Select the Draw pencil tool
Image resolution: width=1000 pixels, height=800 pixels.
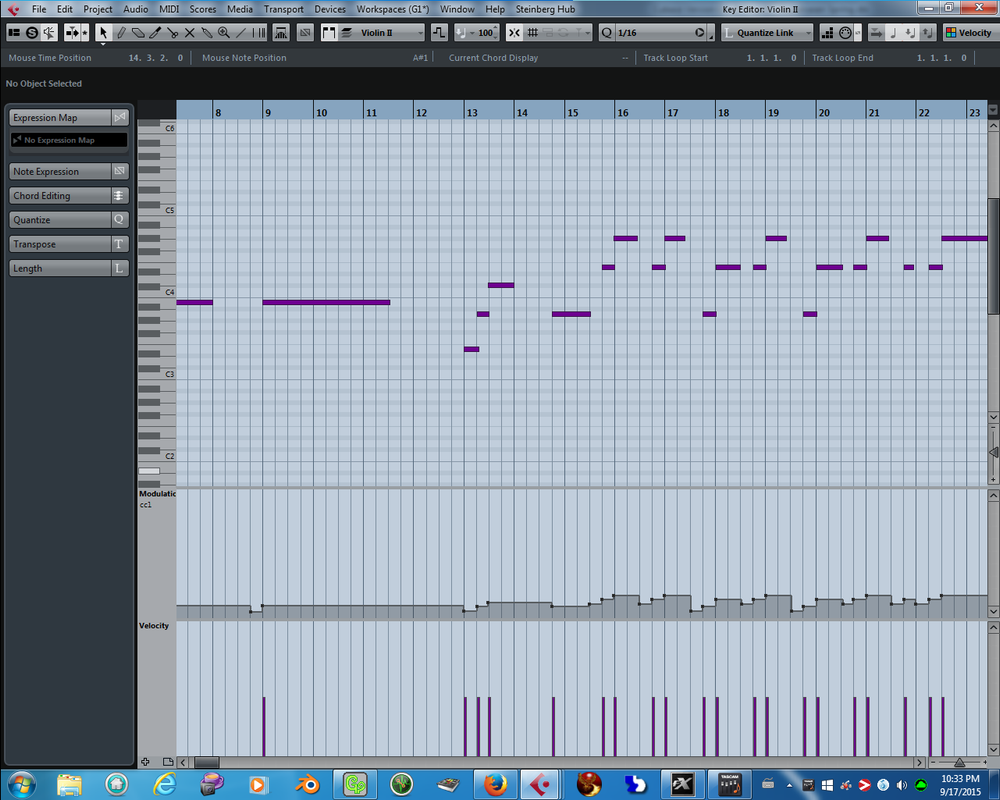pos(121,33)
